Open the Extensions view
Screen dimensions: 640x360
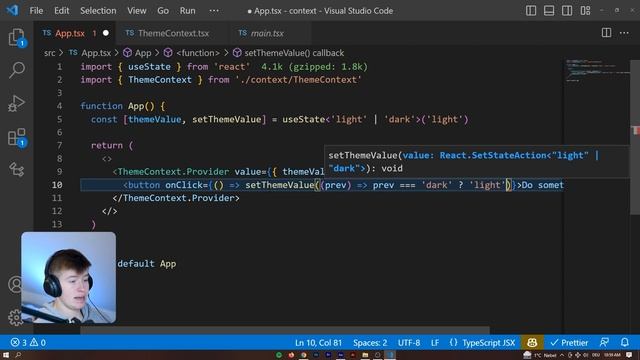click(x=16, y=137)
